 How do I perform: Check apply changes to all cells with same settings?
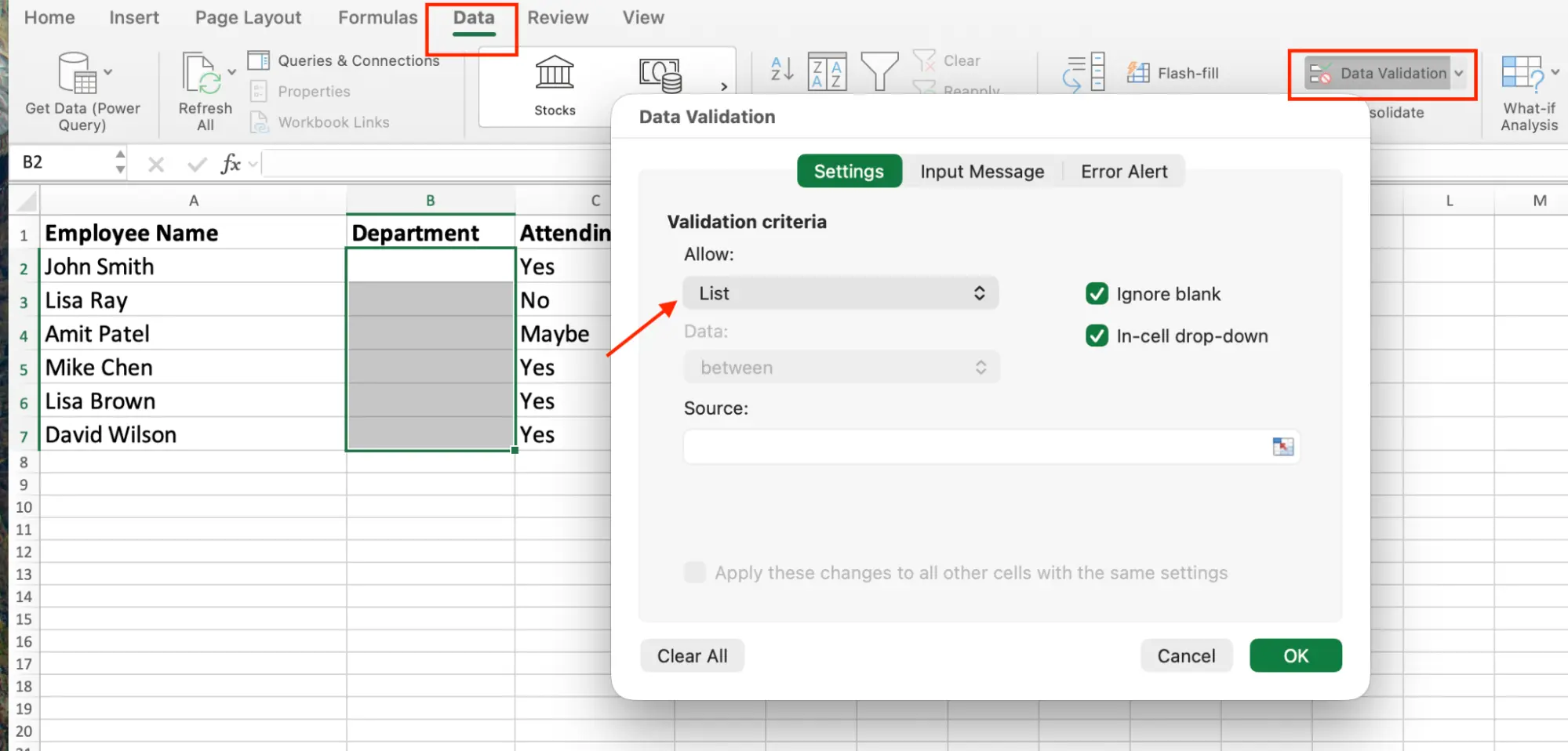tap(694, 572)
